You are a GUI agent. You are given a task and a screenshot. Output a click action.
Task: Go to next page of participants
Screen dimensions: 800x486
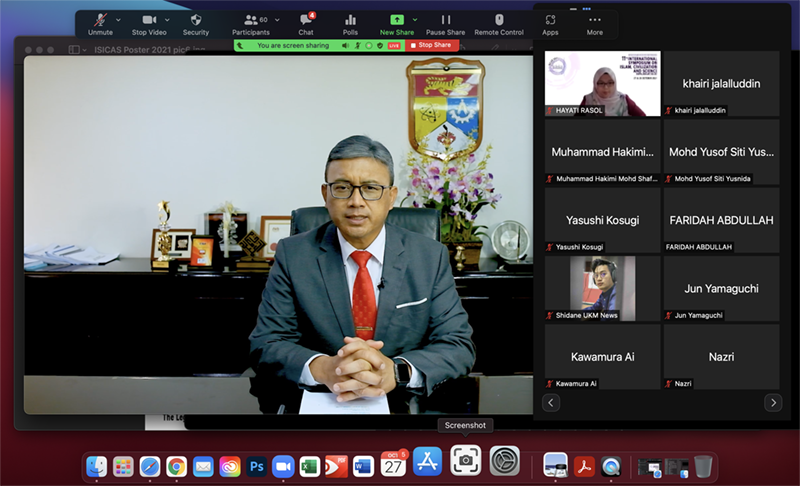point(772,402)
